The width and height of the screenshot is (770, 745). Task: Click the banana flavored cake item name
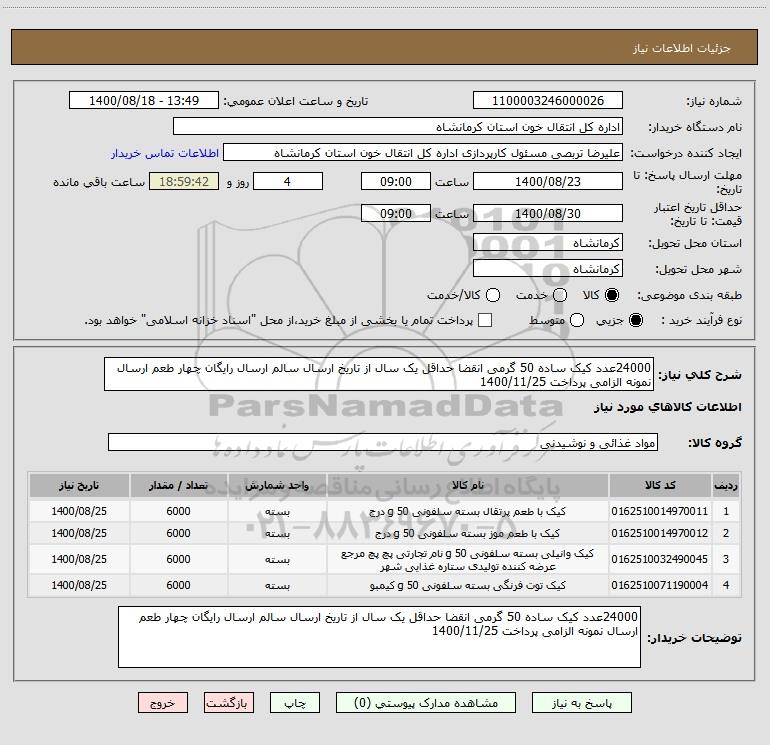(x=467, y=533)
